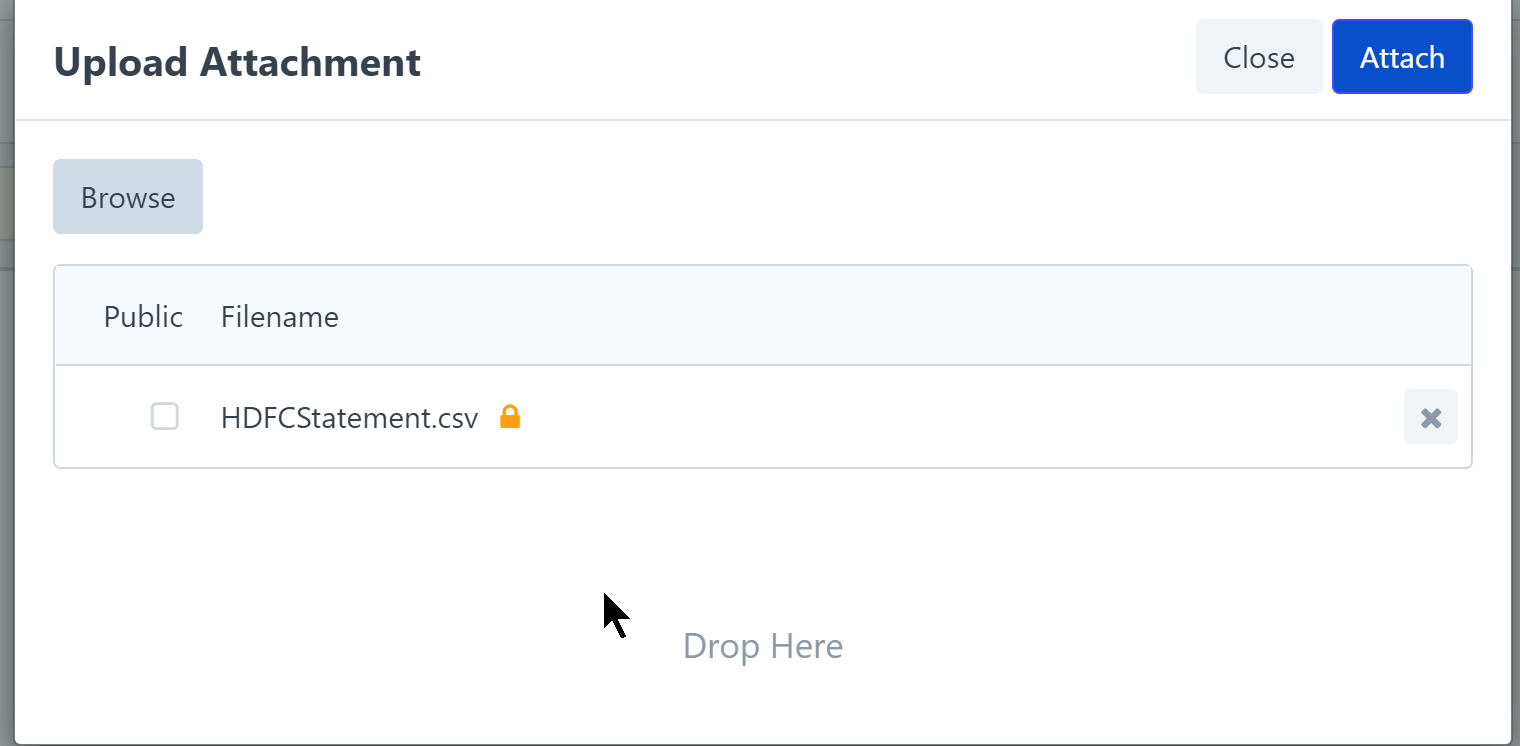Screen dimensions: 1520x746
Task: Select the HDFCStatement.csv filename text
Action: pos(350,417)
